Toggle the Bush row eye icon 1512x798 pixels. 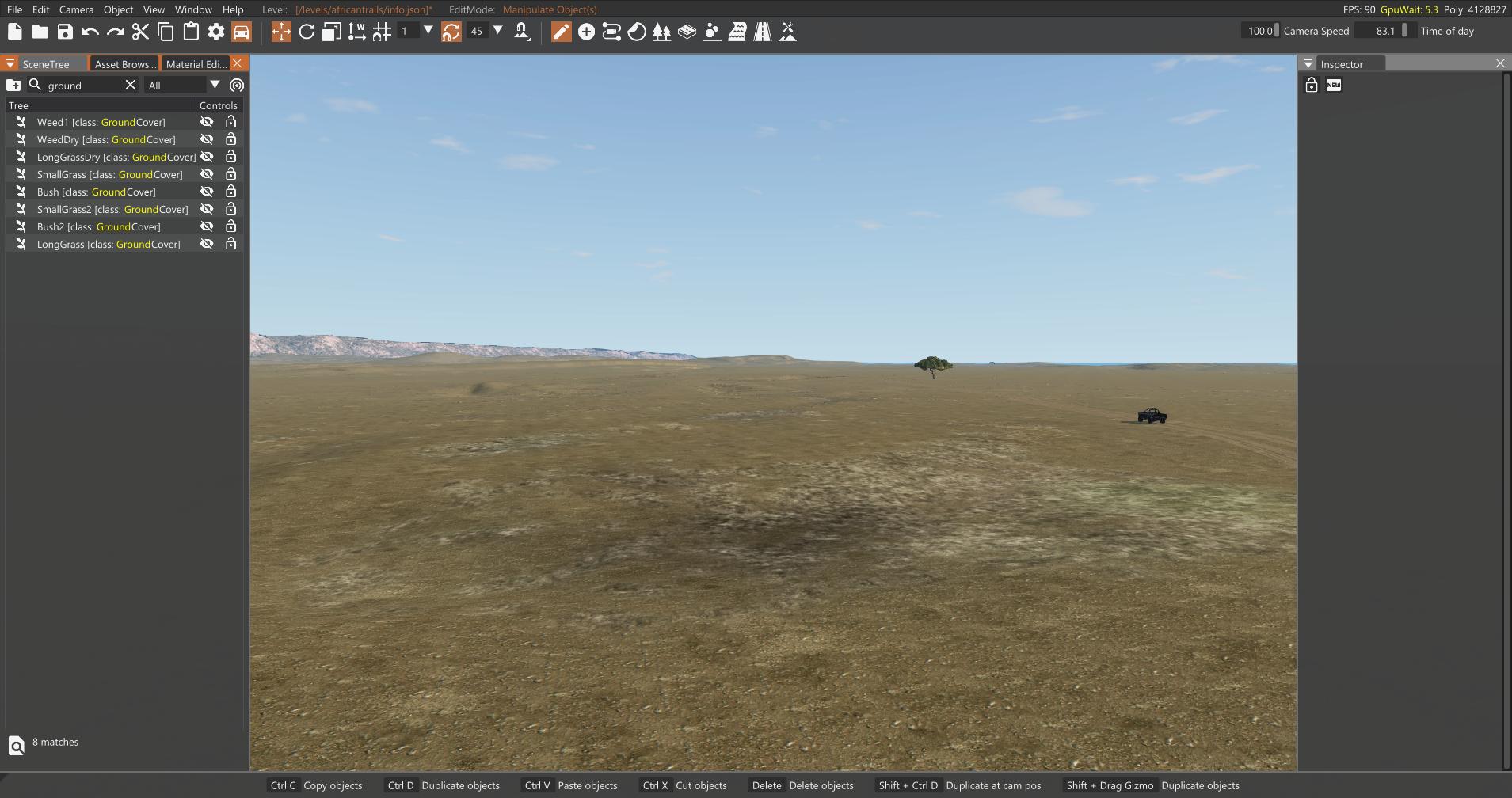[207, 192]
